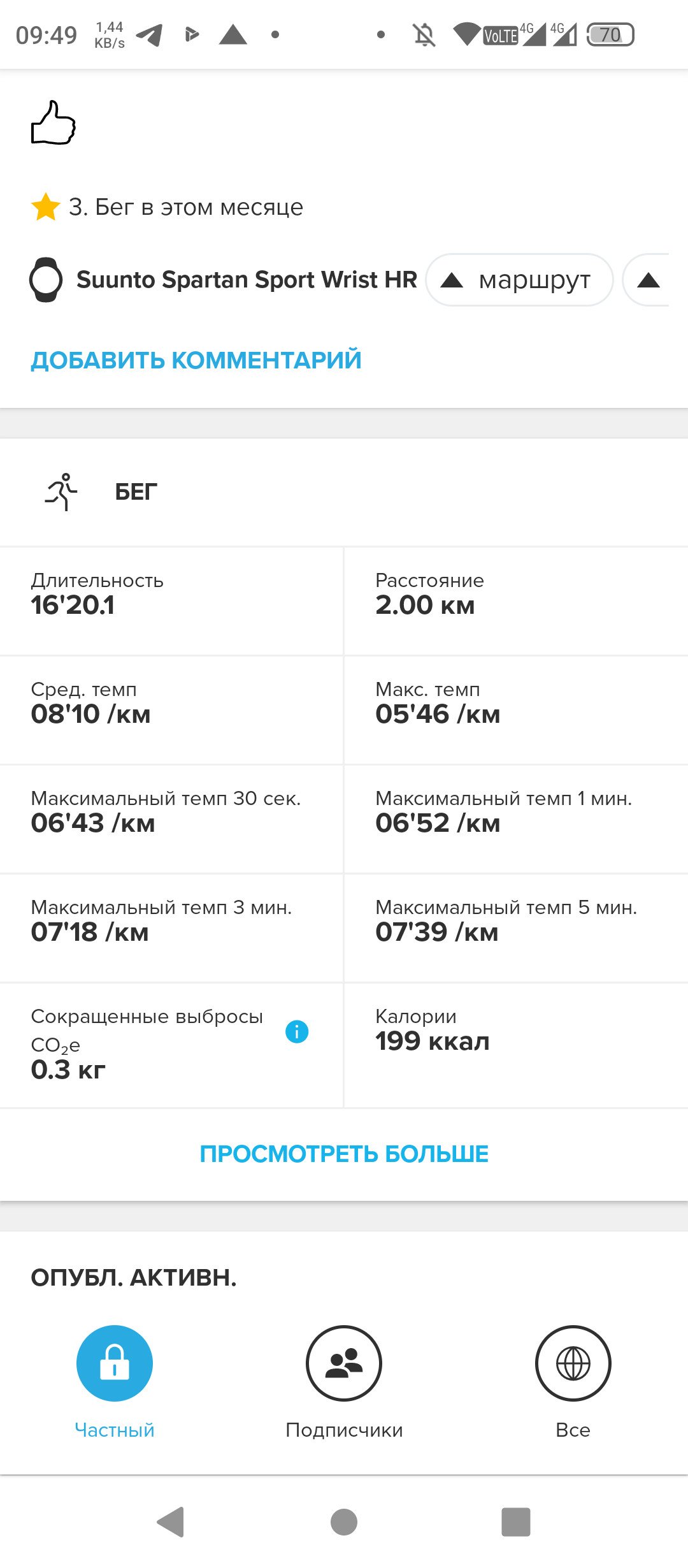Image resolution: width=688 pixels, height=1568 pixels.
Task: Tap the Android back navigation button
Action: (171, 1522)
